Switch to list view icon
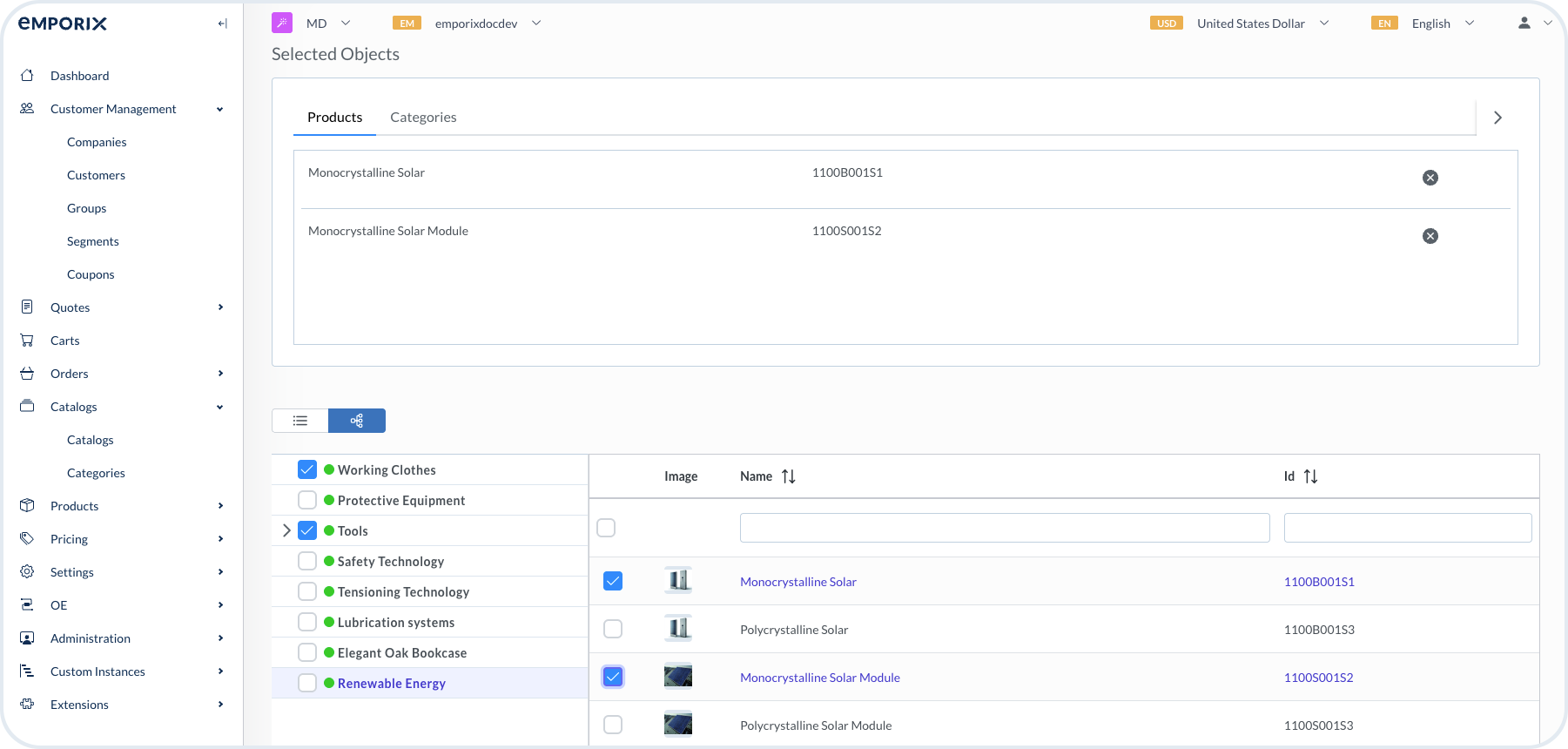Viewport: 1568px width, 749px height. tap(300, 421)
